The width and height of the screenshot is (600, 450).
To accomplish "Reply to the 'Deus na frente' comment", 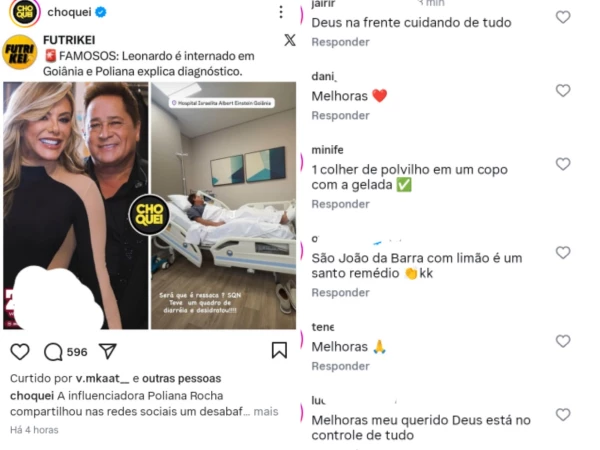I will tap(341, 42).
